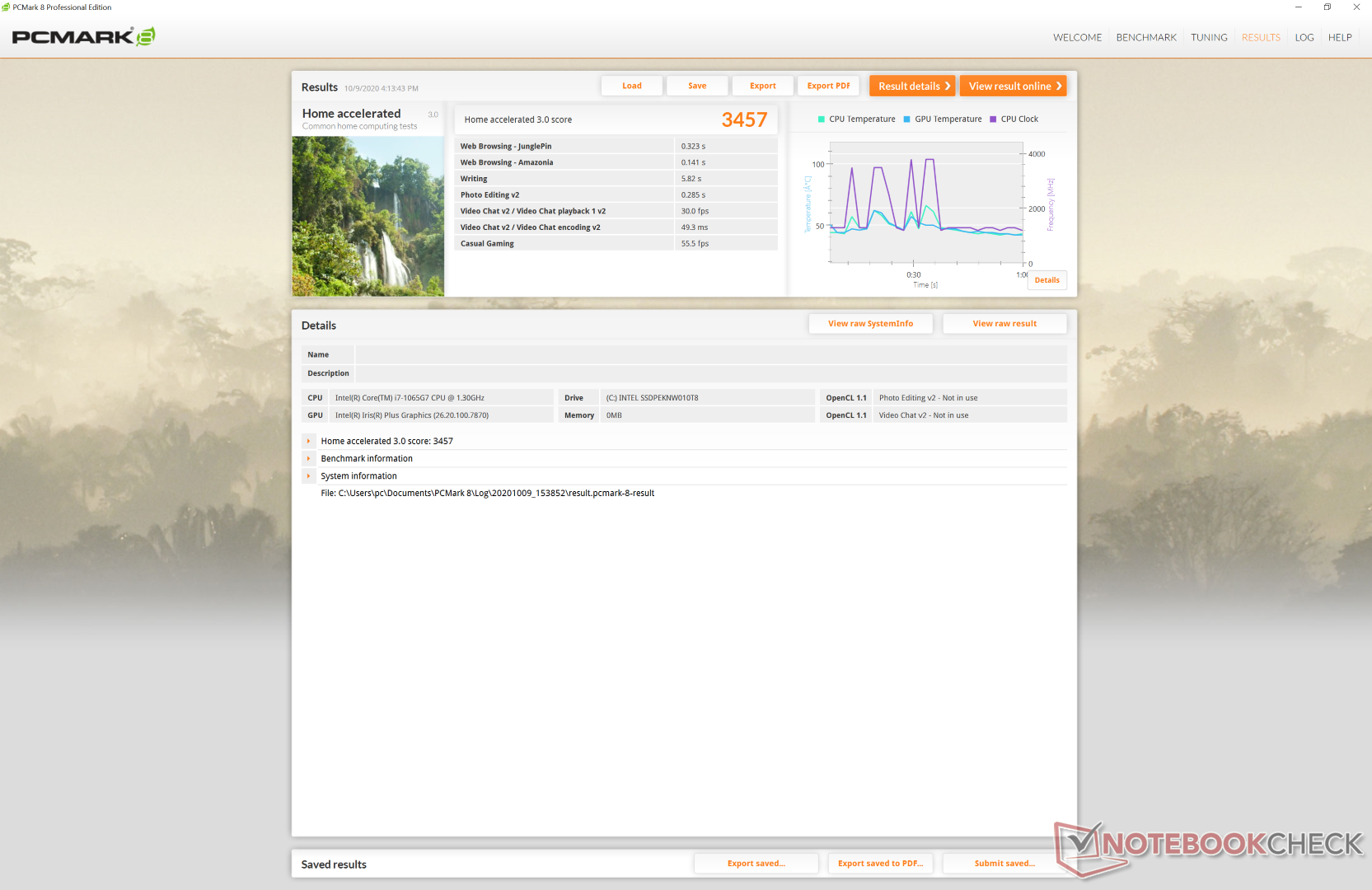Close the PCMark 8 window
1372x890 pixels.
[x=1356, y=7]
